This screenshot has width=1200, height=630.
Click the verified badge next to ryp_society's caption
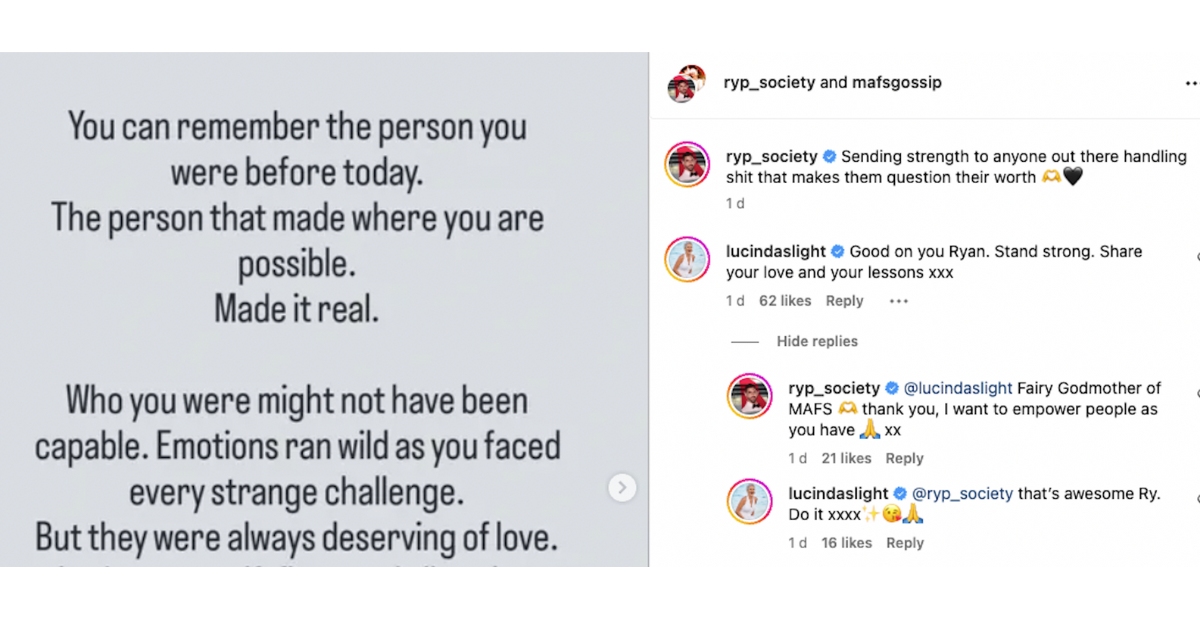(831, 156)
